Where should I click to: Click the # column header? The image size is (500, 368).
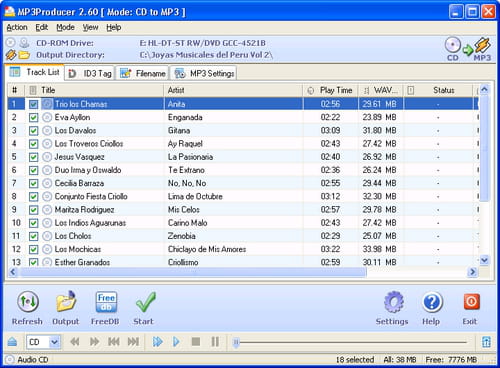tap(16, 90)
